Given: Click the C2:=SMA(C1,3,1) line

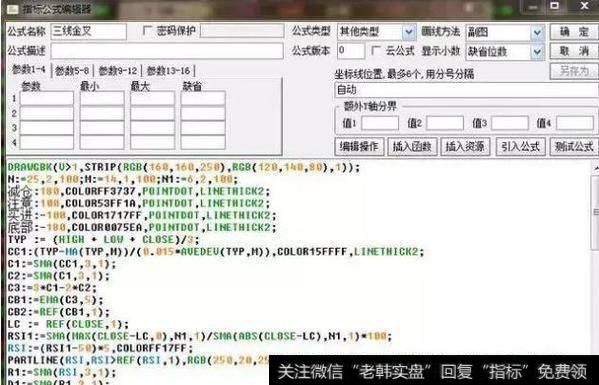Looking at the screenshot, I should (59, 276).
